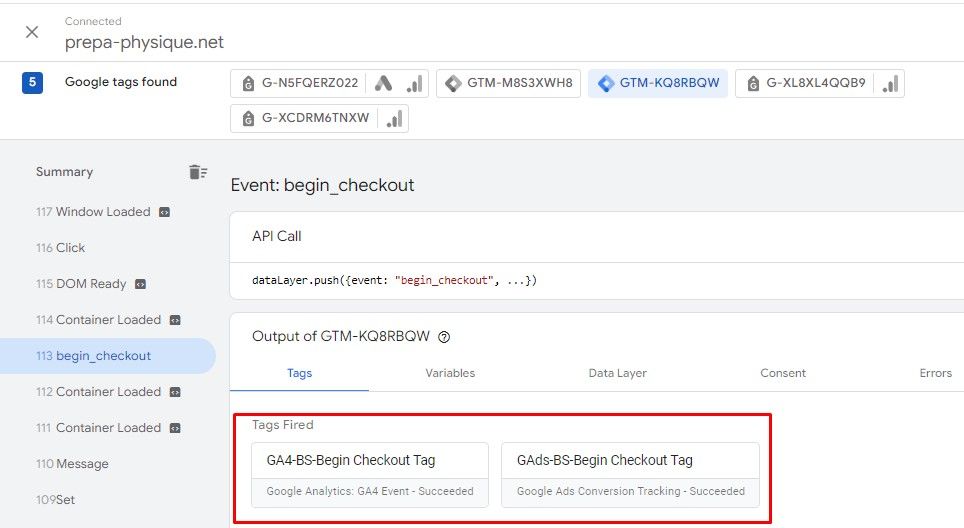Click the Analytics bars icon beside G-XCDRM6TNXW
964x528 pixels.
[394, 119]
